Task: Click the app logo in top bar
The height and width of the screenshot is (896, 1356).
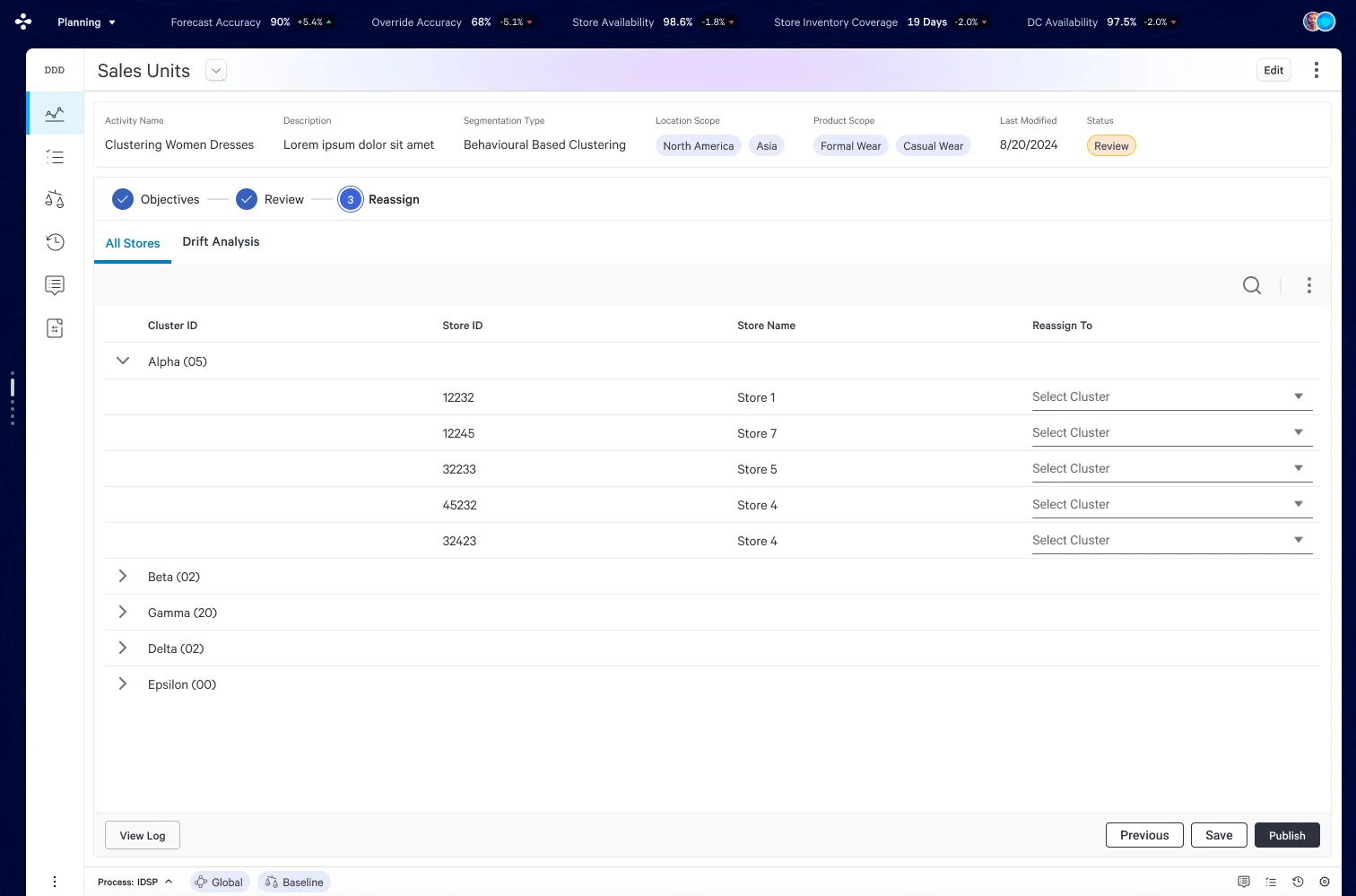Action: [x=23, y=22]
